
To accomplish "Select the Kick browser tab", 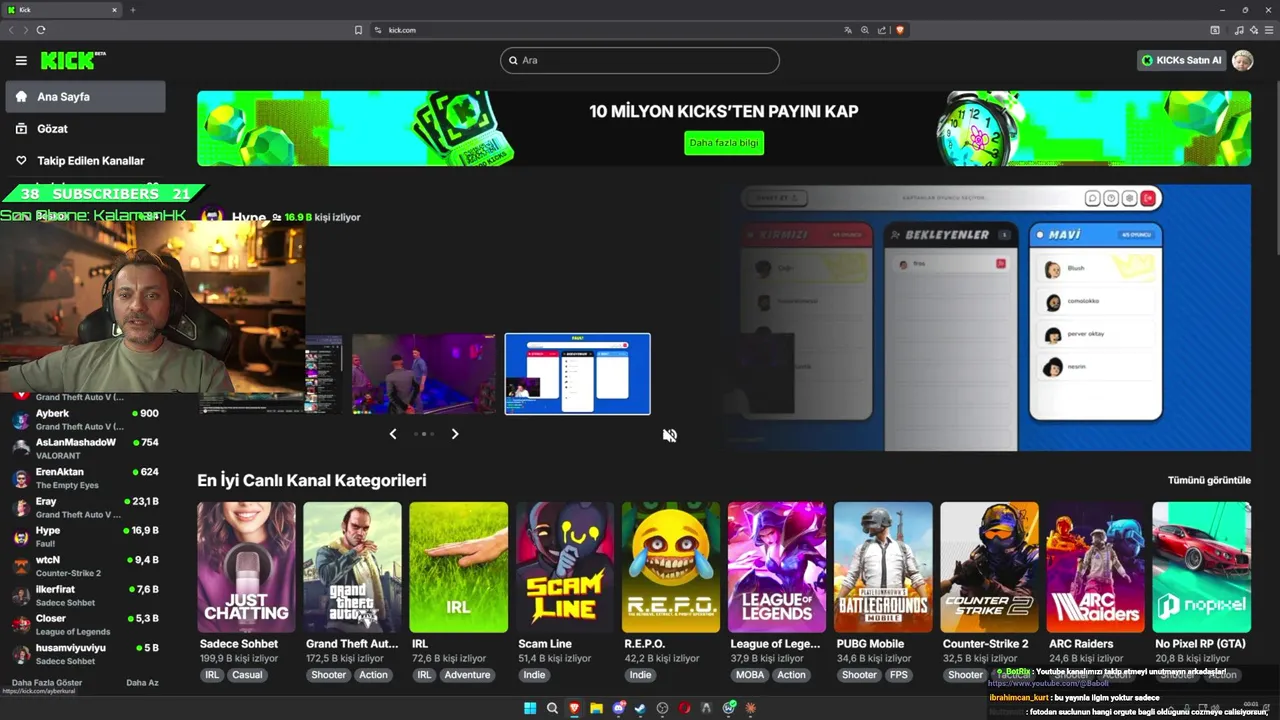I will [62, 10].
